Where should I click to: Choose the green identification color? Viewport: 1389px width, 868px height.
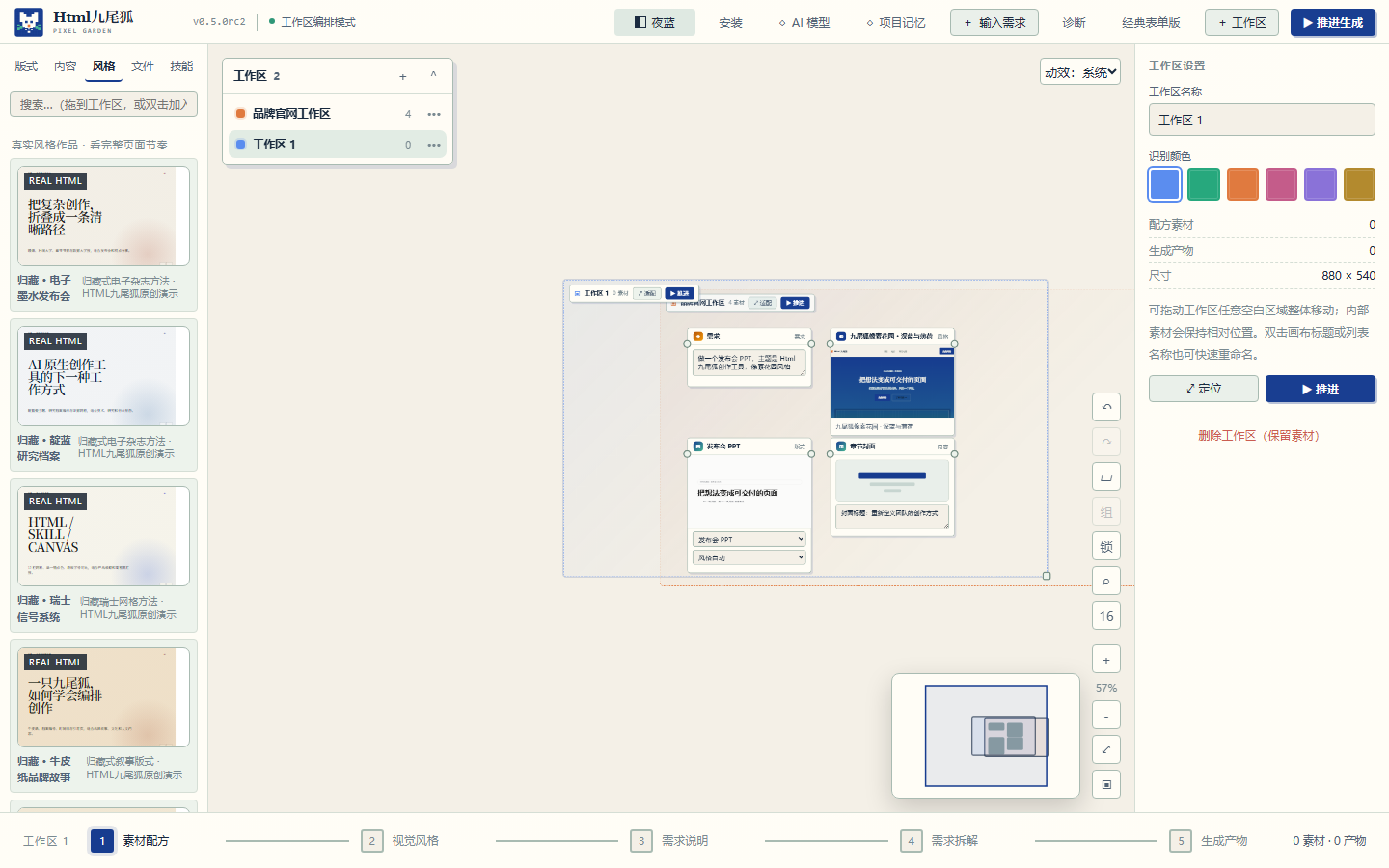[x=1204, y=184]
